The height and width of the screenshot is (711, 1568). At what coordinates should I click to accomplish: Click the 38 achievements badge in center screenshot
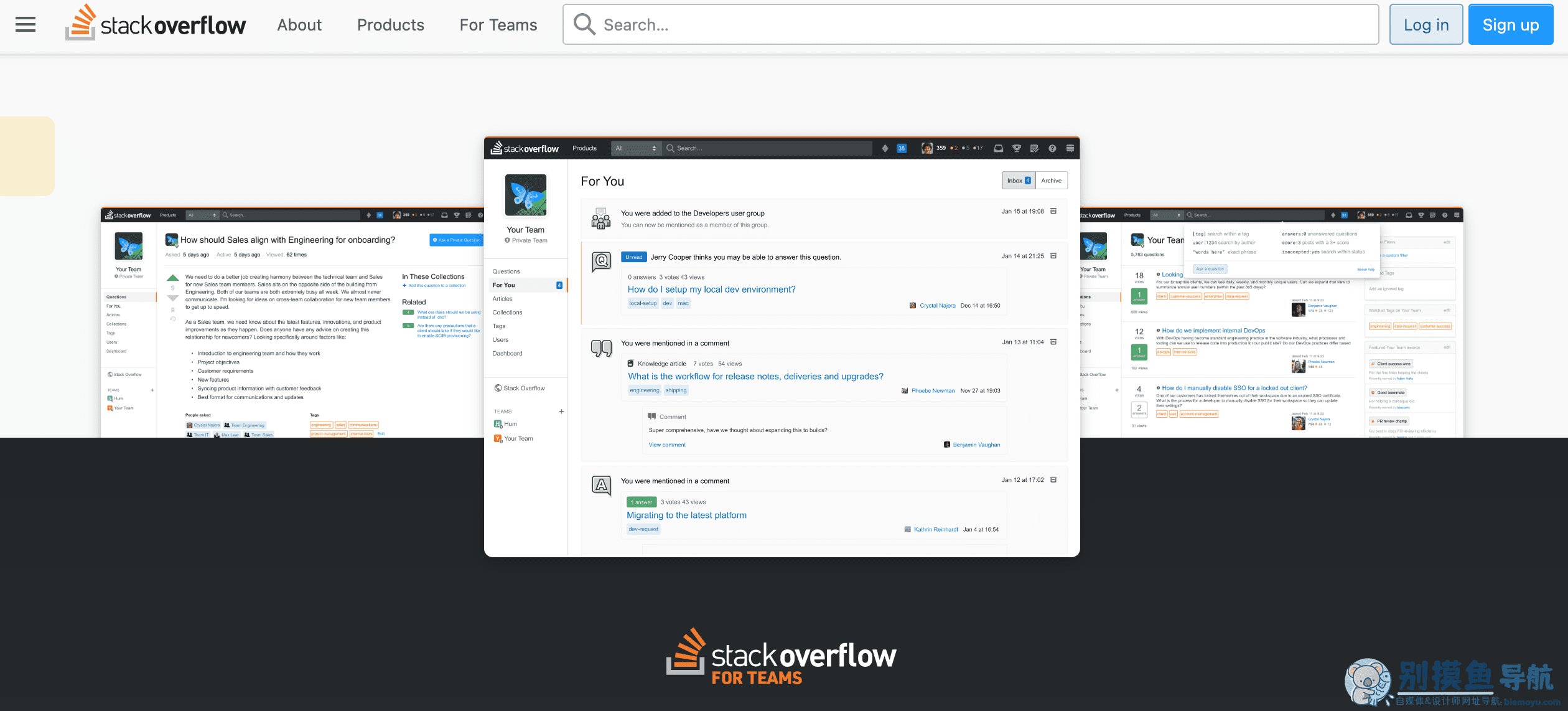click(x=901, y=148)
